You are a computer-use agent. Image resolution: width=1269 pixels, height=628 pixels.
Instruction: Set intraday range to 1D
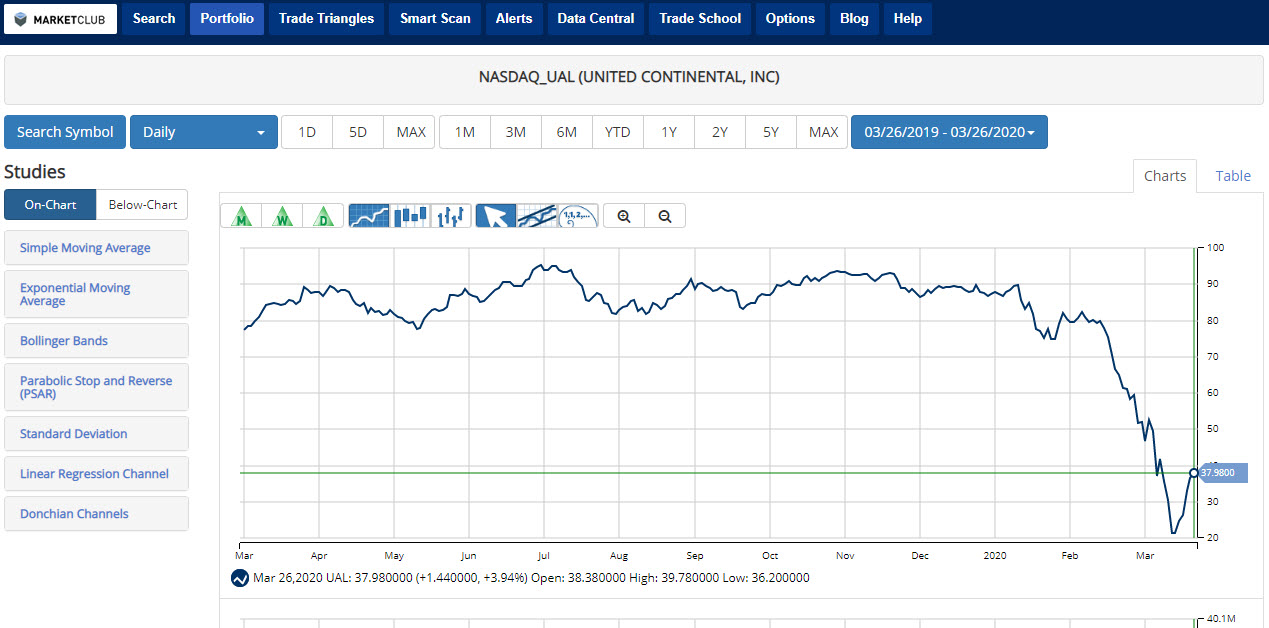tap(307, 132)
